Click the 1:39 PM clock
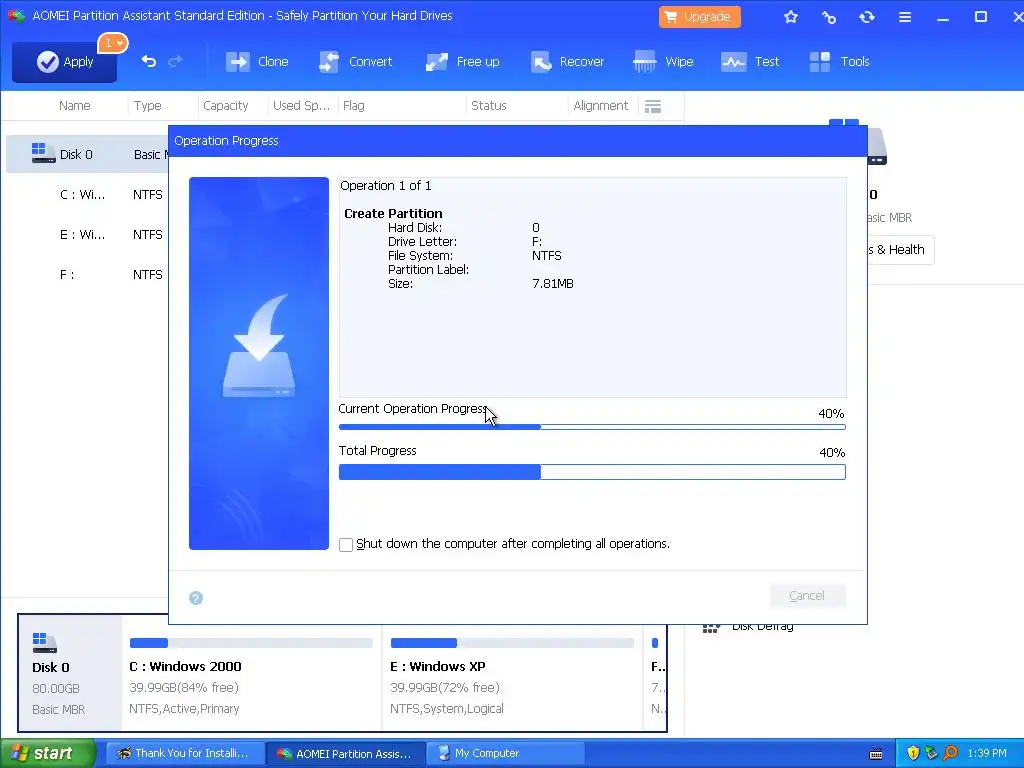The width and height of the screenshot is (1024, 768). click(x=987, y=754)
